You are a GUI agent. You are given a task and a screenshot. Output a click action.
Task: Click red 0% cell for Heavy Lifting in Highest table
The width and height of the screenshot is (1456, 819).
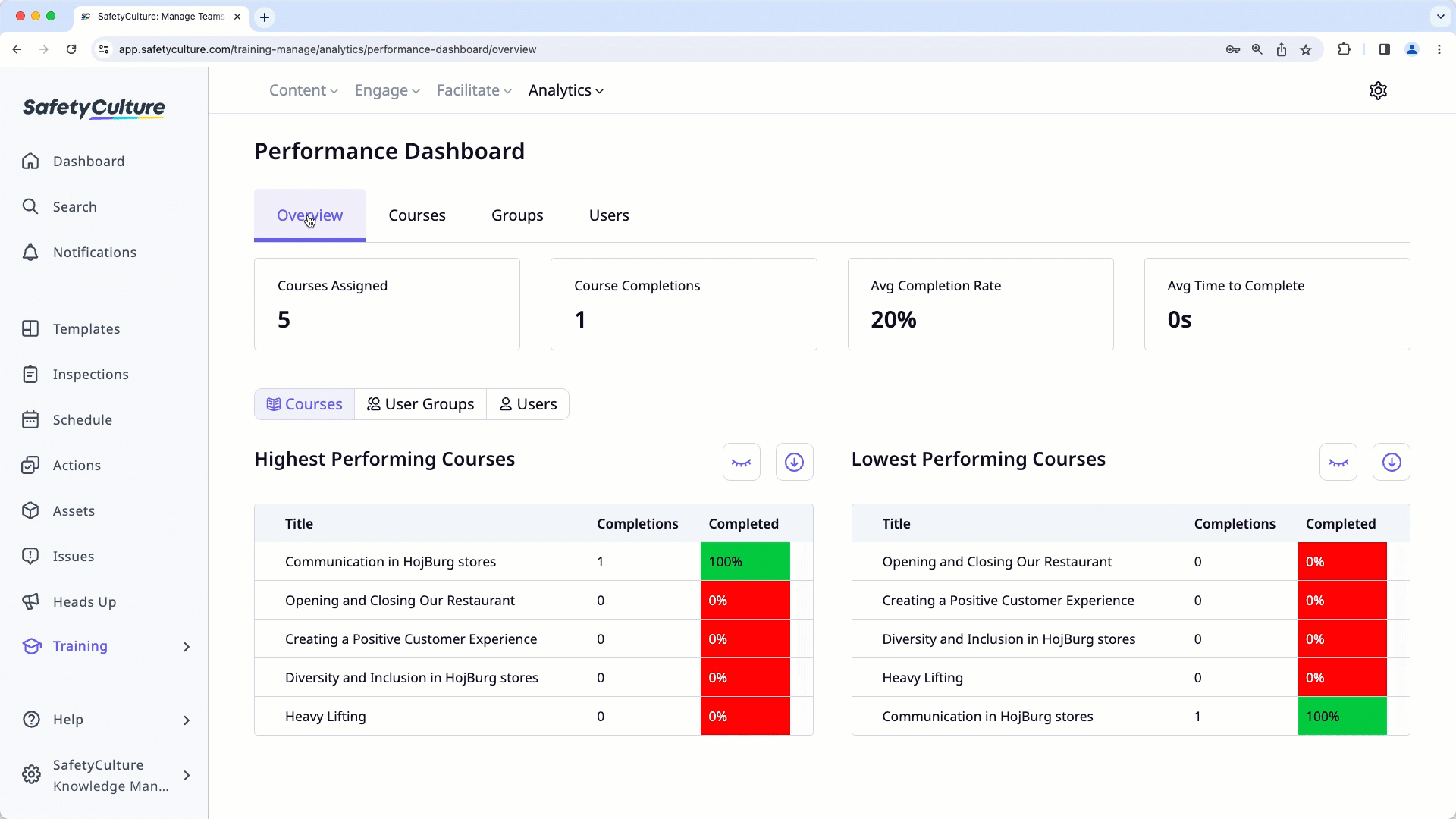[745, 717]
